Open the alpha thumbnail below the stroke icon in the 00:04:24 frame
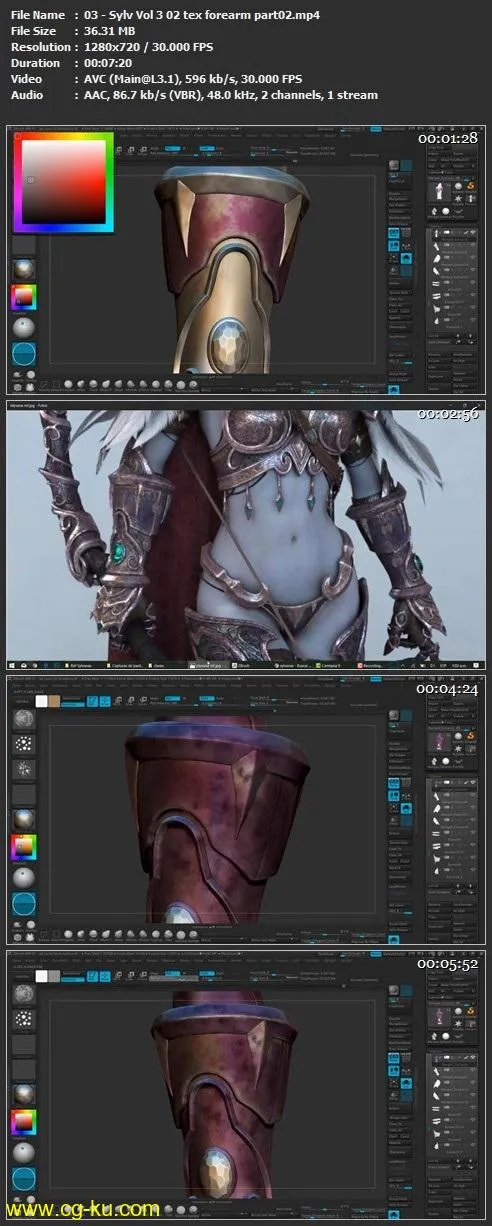The height and width of the screenshot is (1226, 492). click(22, 770)
